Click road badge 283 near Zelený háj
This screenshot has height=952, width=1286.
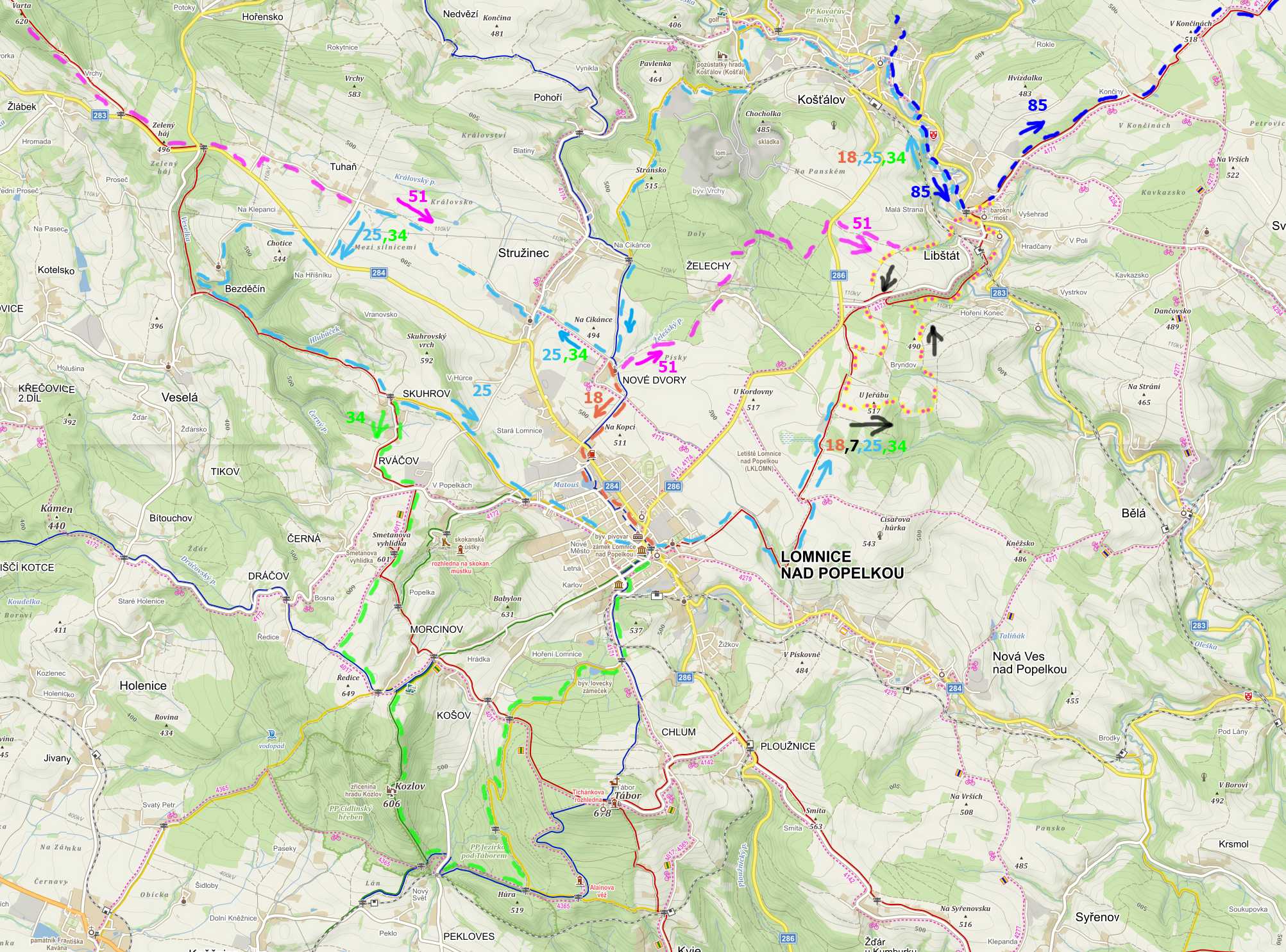tap(99, 115)
